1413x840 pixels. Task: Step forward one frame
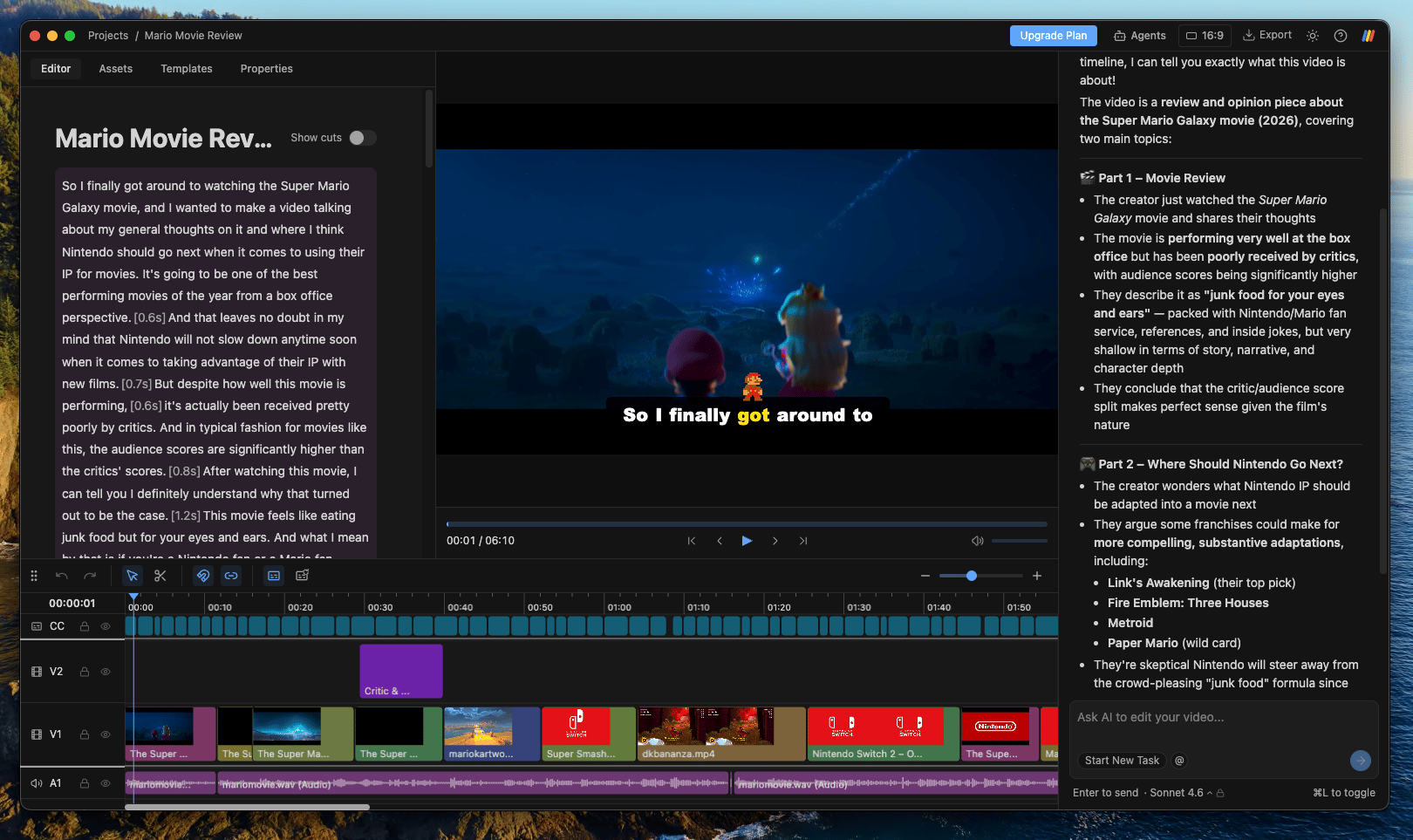click(775, 541)
